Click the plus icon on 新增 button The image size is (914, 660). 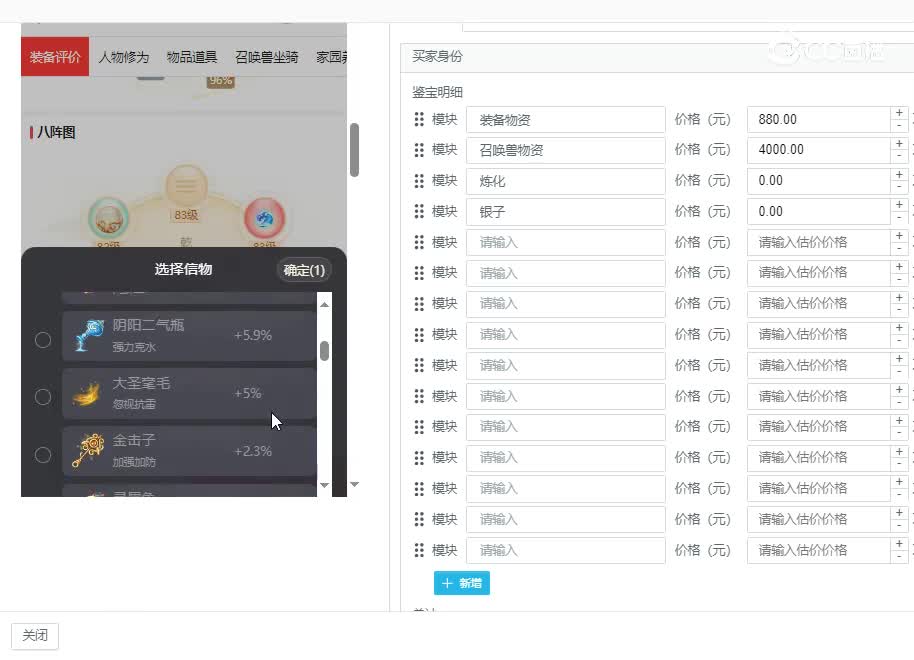[447, 583]
